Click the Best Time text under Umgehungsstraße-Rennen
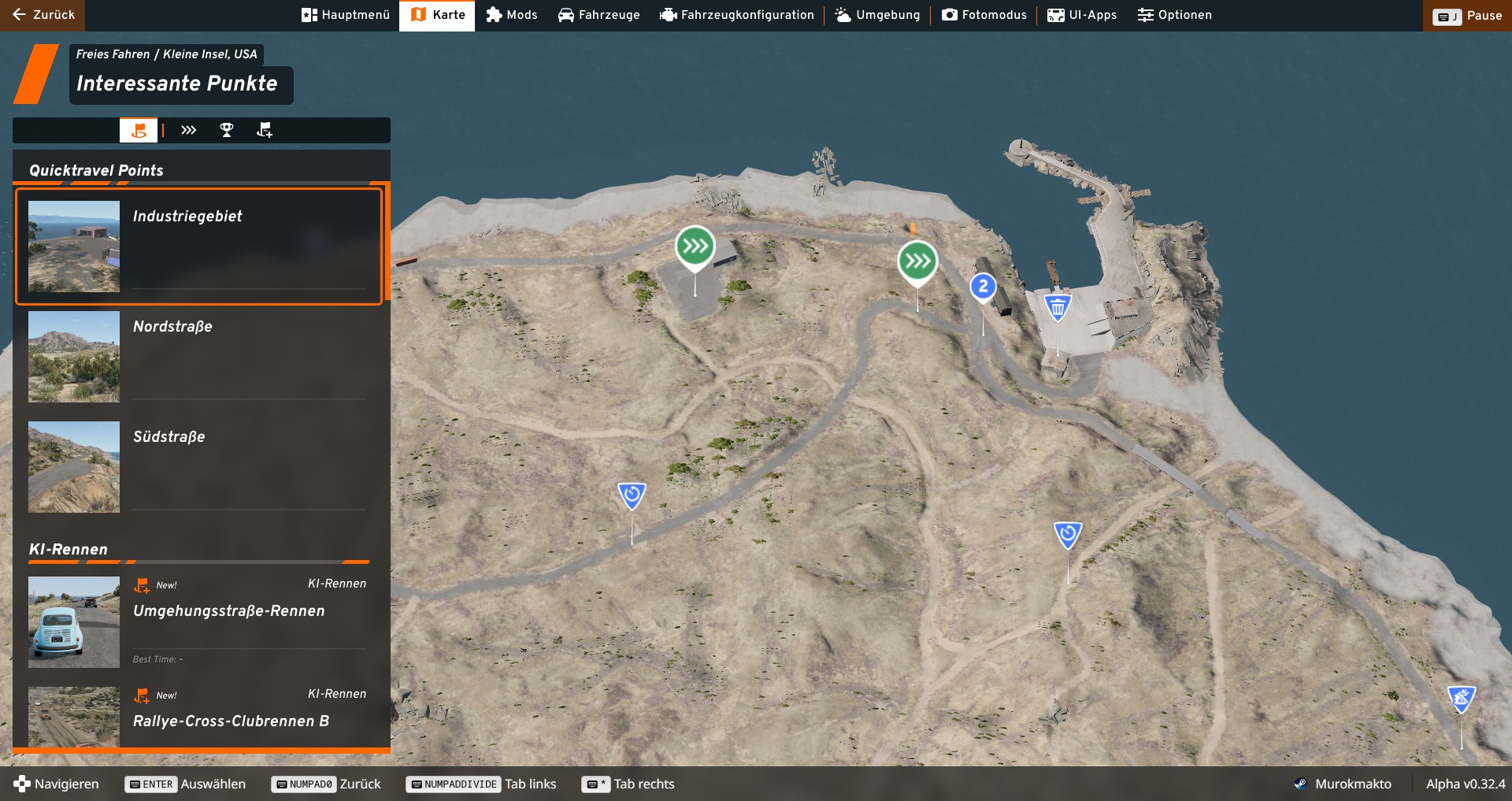This screenshot has width=1512, height=801. [x=157, y=659]
